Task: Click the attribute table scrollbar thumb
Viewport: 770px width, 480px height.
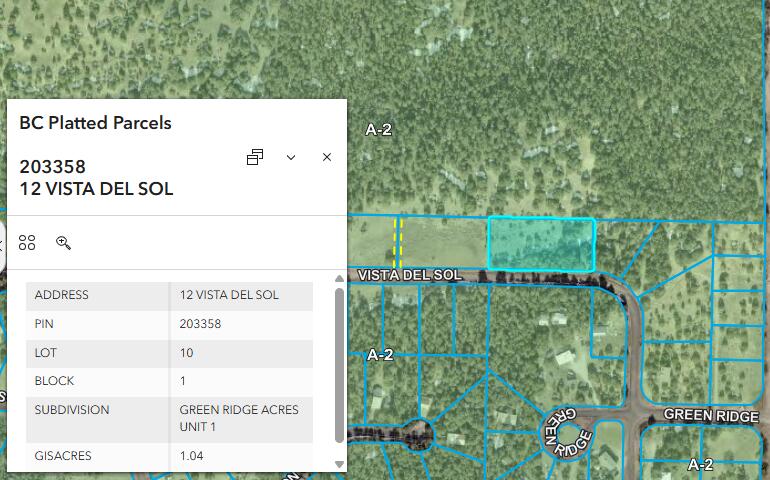Action: [339, 365]
